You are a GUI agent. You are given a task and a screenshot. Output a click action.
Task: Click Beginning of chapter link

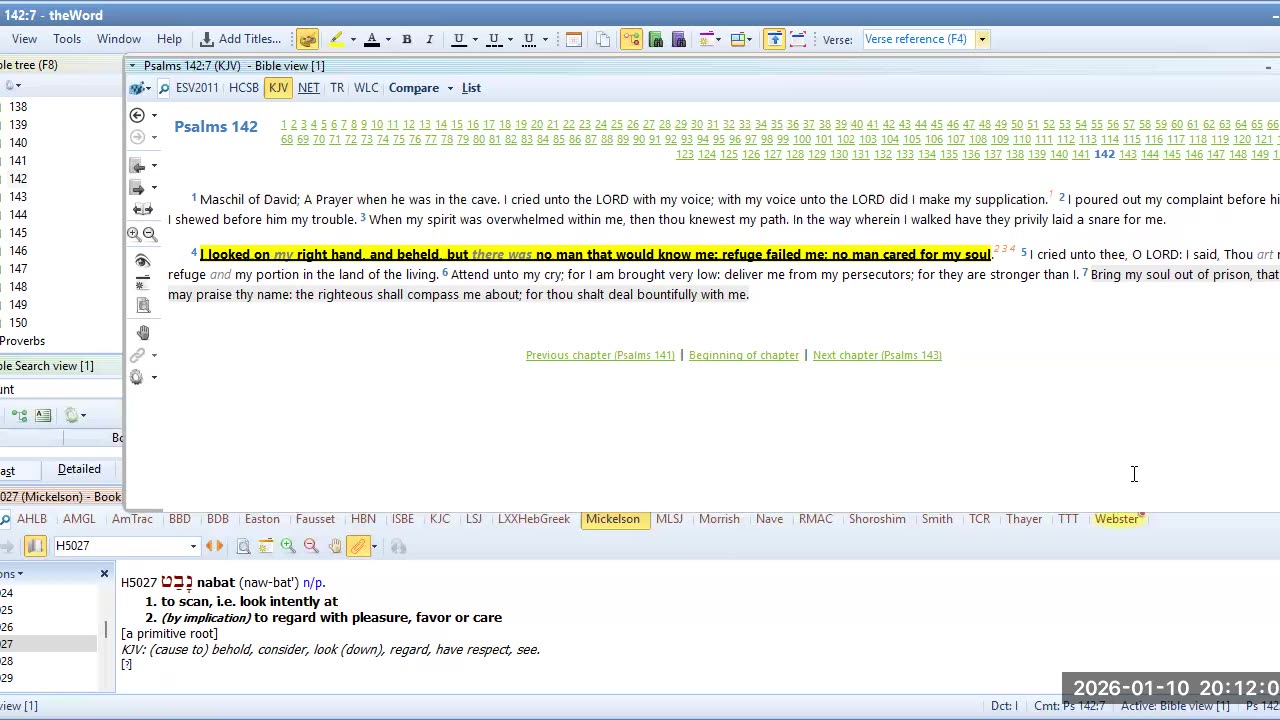(744, 355)
